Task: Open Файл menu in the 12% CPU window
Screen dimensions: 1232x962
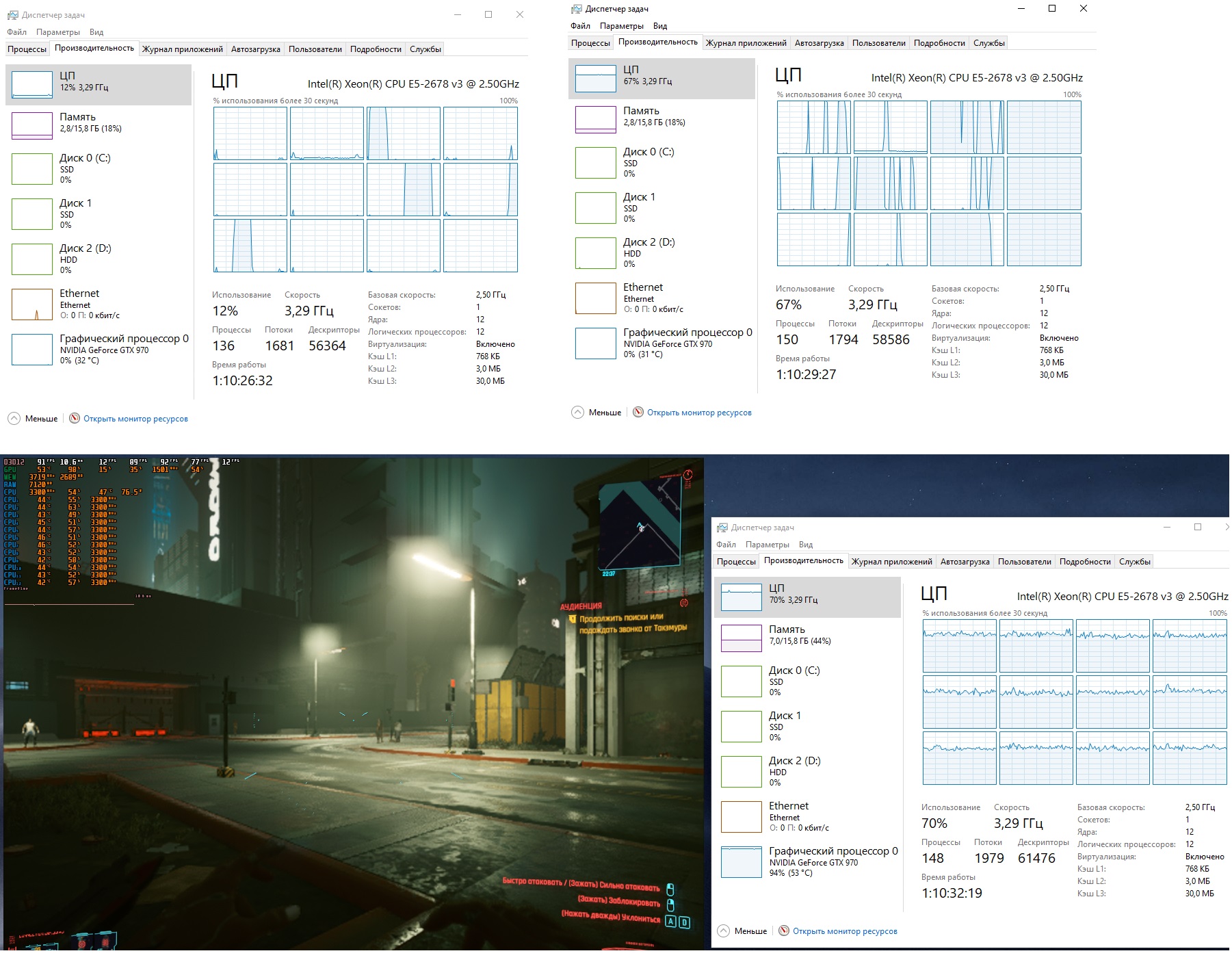Action: click(x=17, y=32)
